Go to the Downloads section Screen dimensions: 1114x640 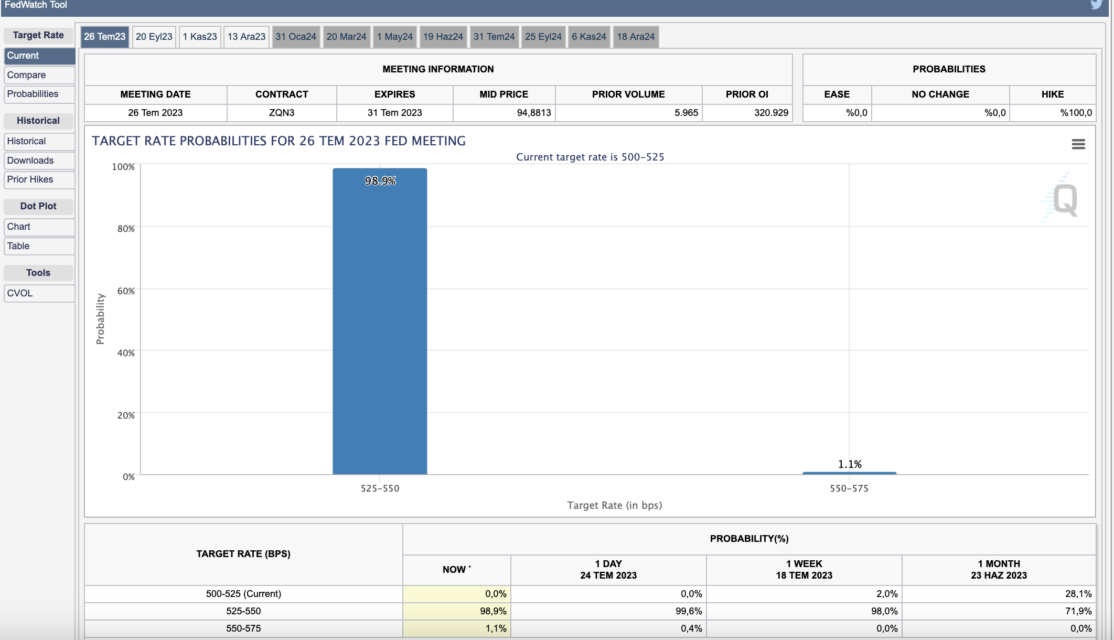click(39, 161)
